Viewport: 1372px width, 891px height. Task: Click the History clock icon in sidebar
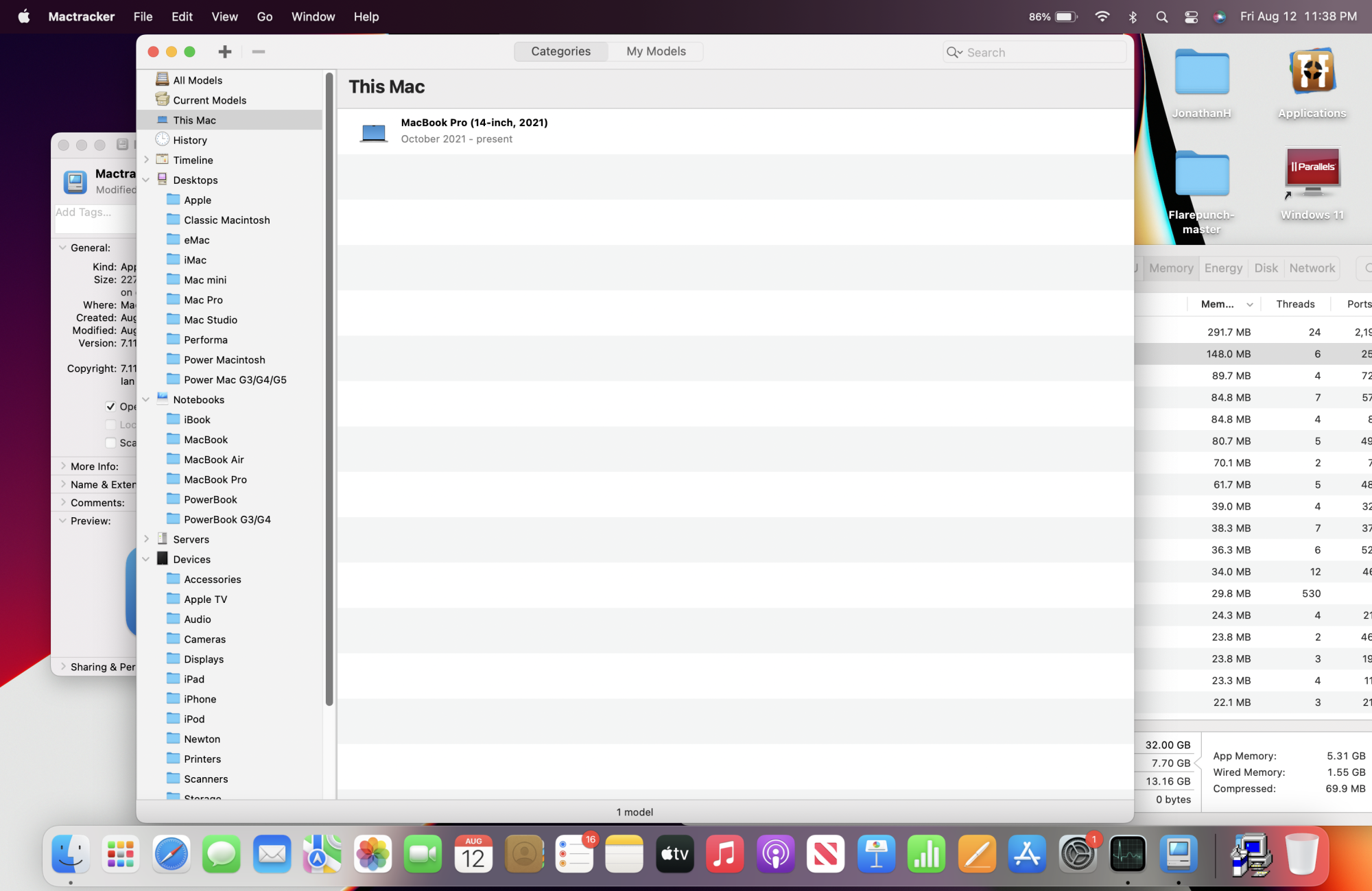click(163, 139)
